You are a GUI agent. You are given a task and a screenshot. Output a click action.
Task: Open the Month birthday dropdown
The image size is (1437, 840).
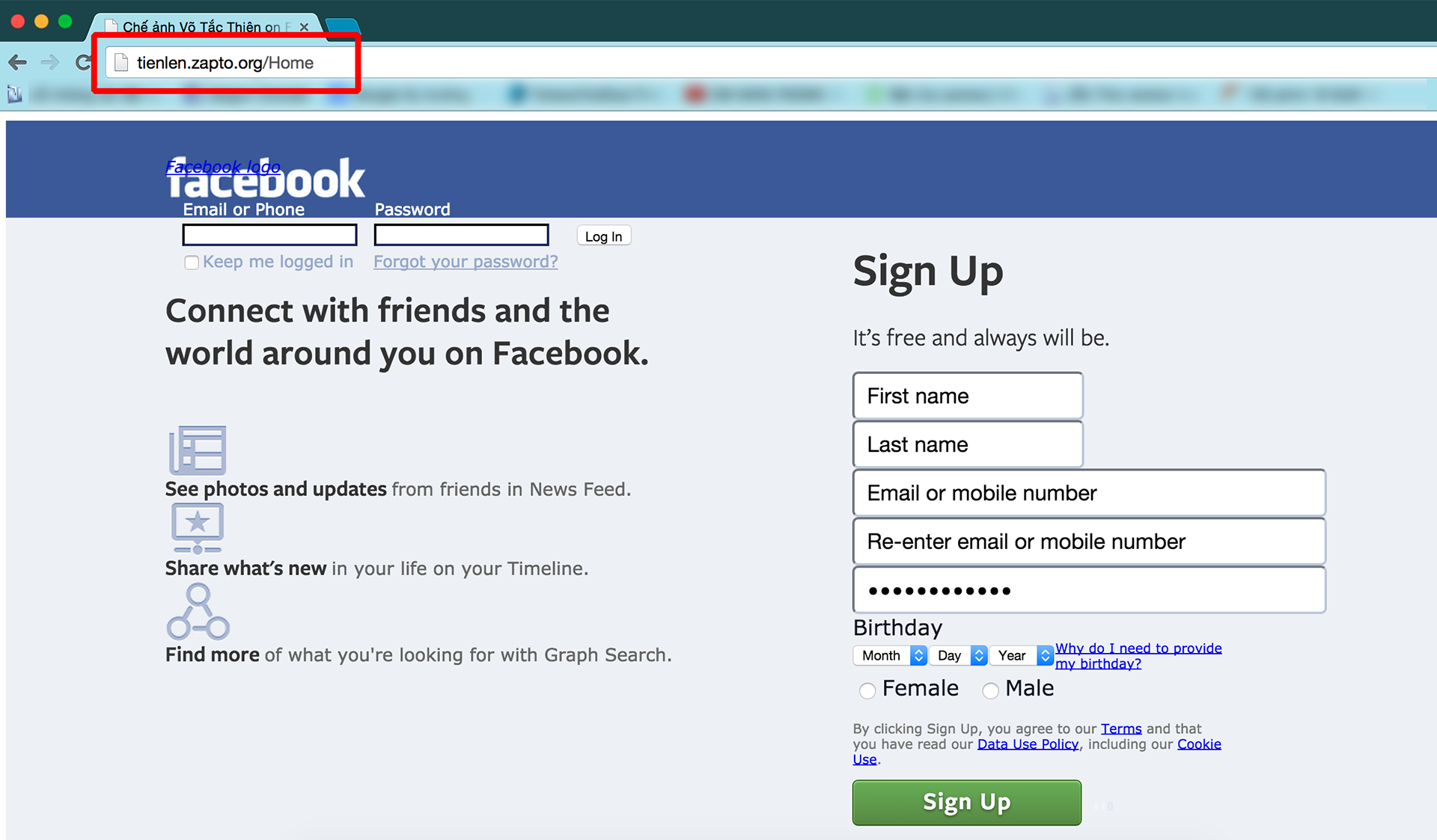tap(890, 655)
